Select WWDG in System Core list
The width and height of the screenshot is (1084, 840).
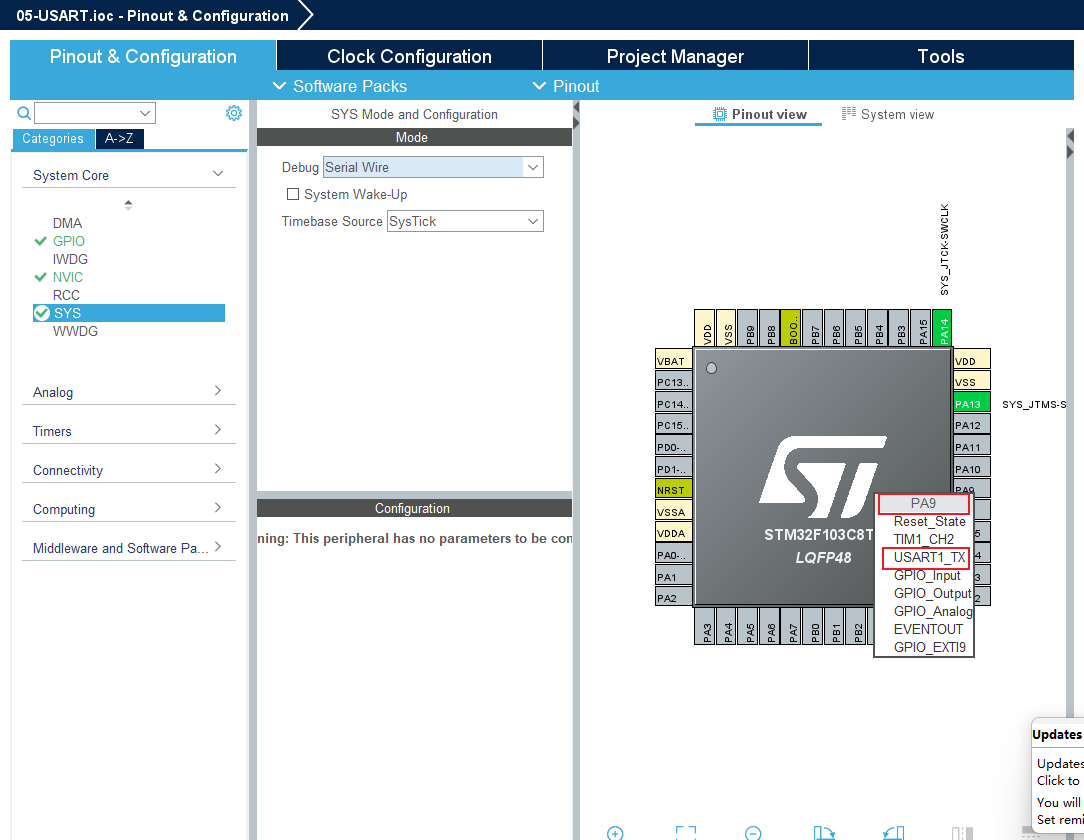pos(75,330)
